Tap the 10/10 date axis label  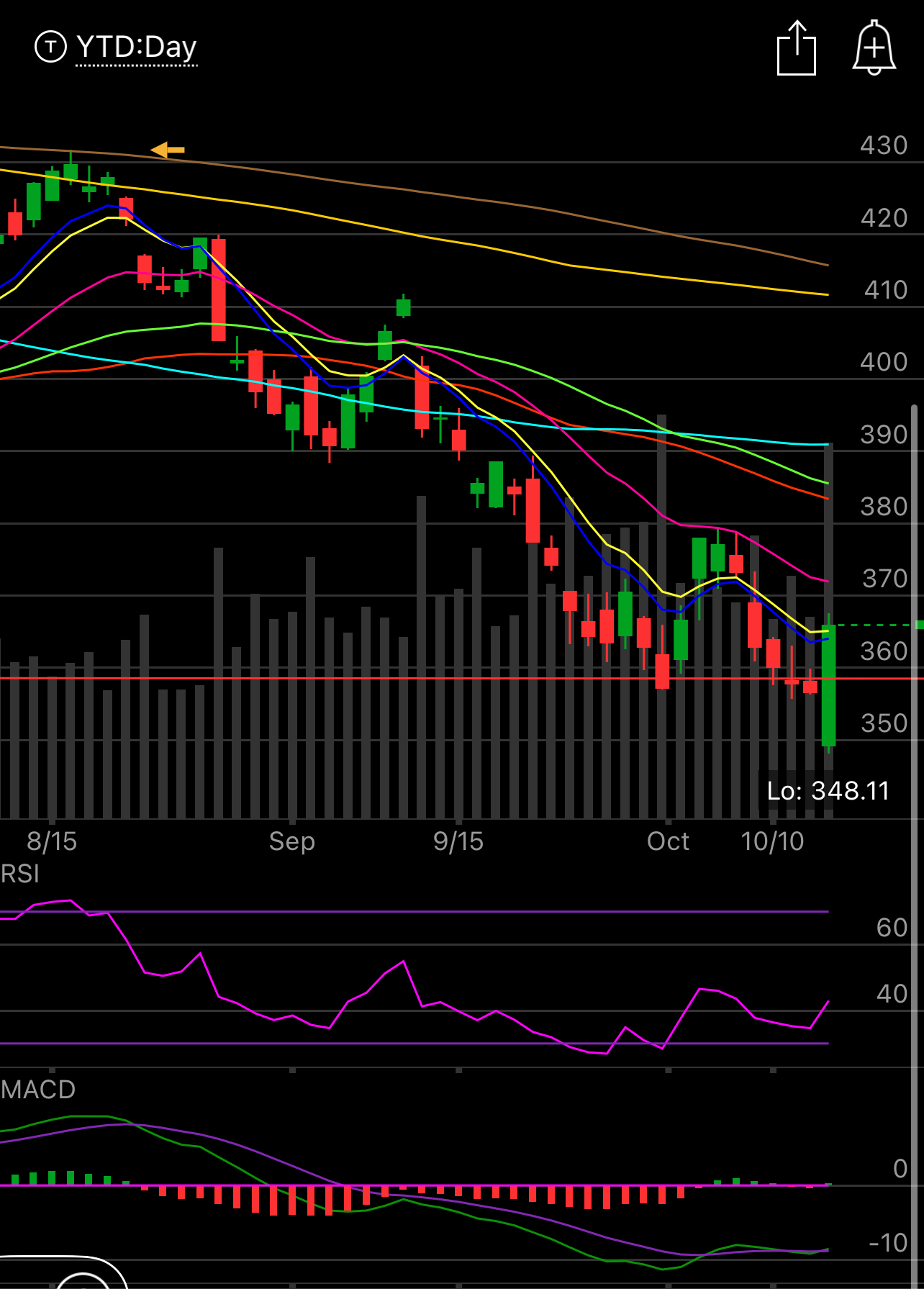coord(772,841)
